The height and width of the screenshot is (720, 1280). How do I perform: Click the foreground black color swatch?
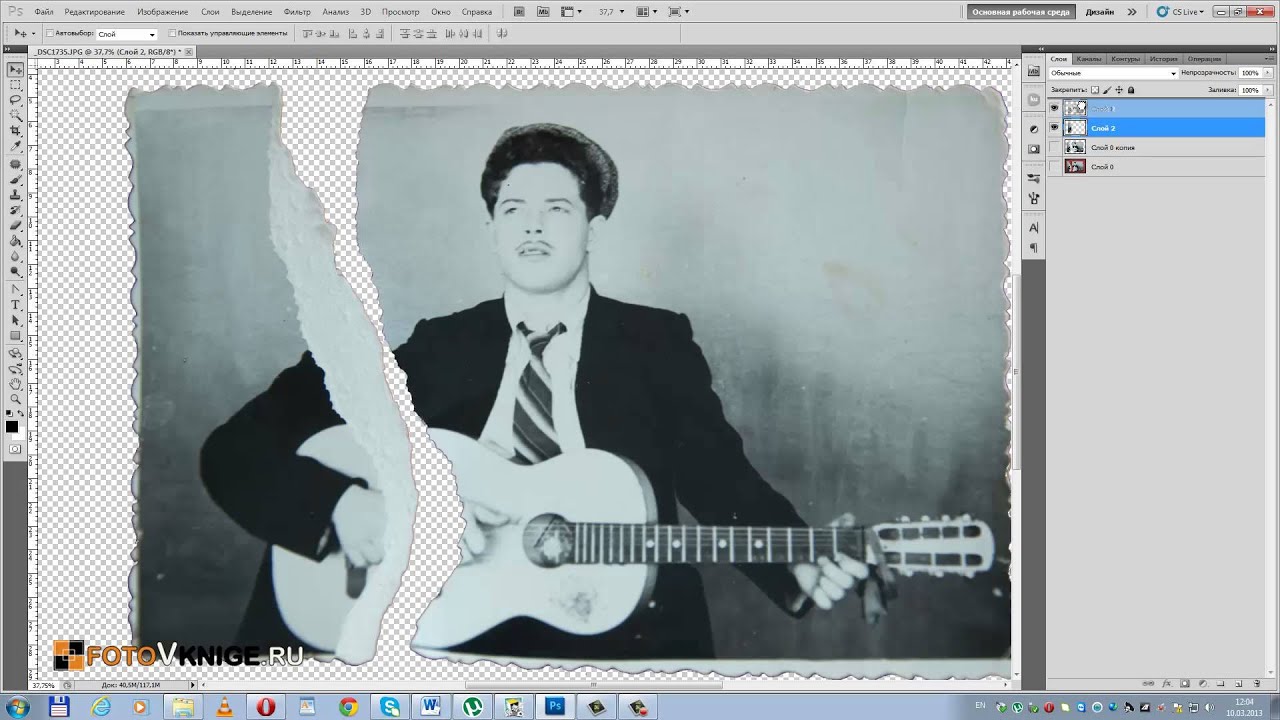click(12, 427)
